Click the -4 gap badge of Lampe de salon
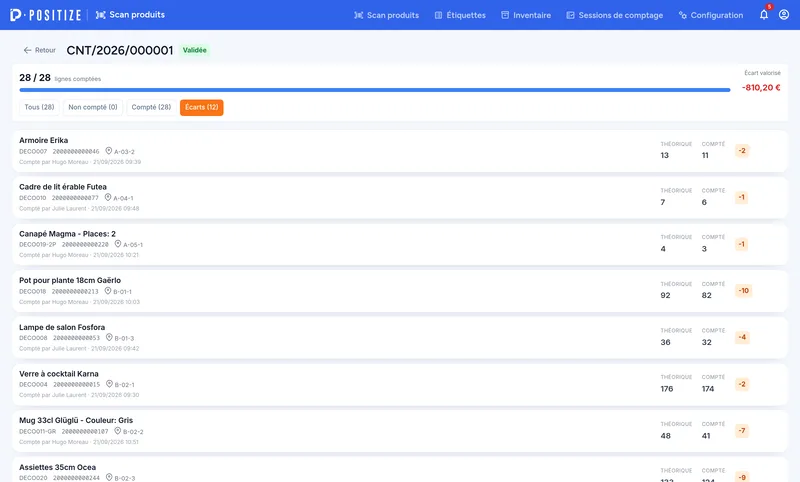 (x=742, y=337)
